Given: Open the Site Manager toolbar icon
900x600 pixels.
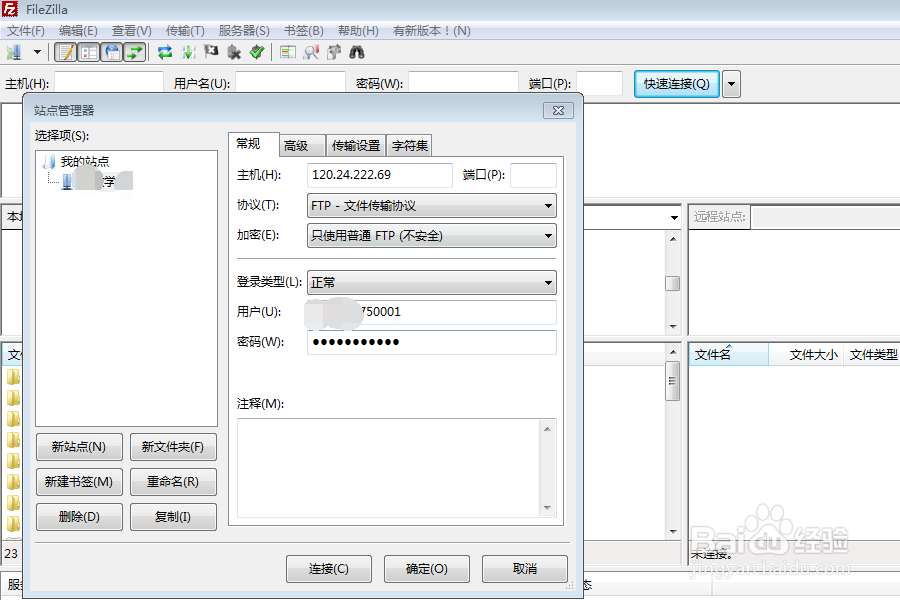Looking at the screenshot, I should tap(12, 52).
